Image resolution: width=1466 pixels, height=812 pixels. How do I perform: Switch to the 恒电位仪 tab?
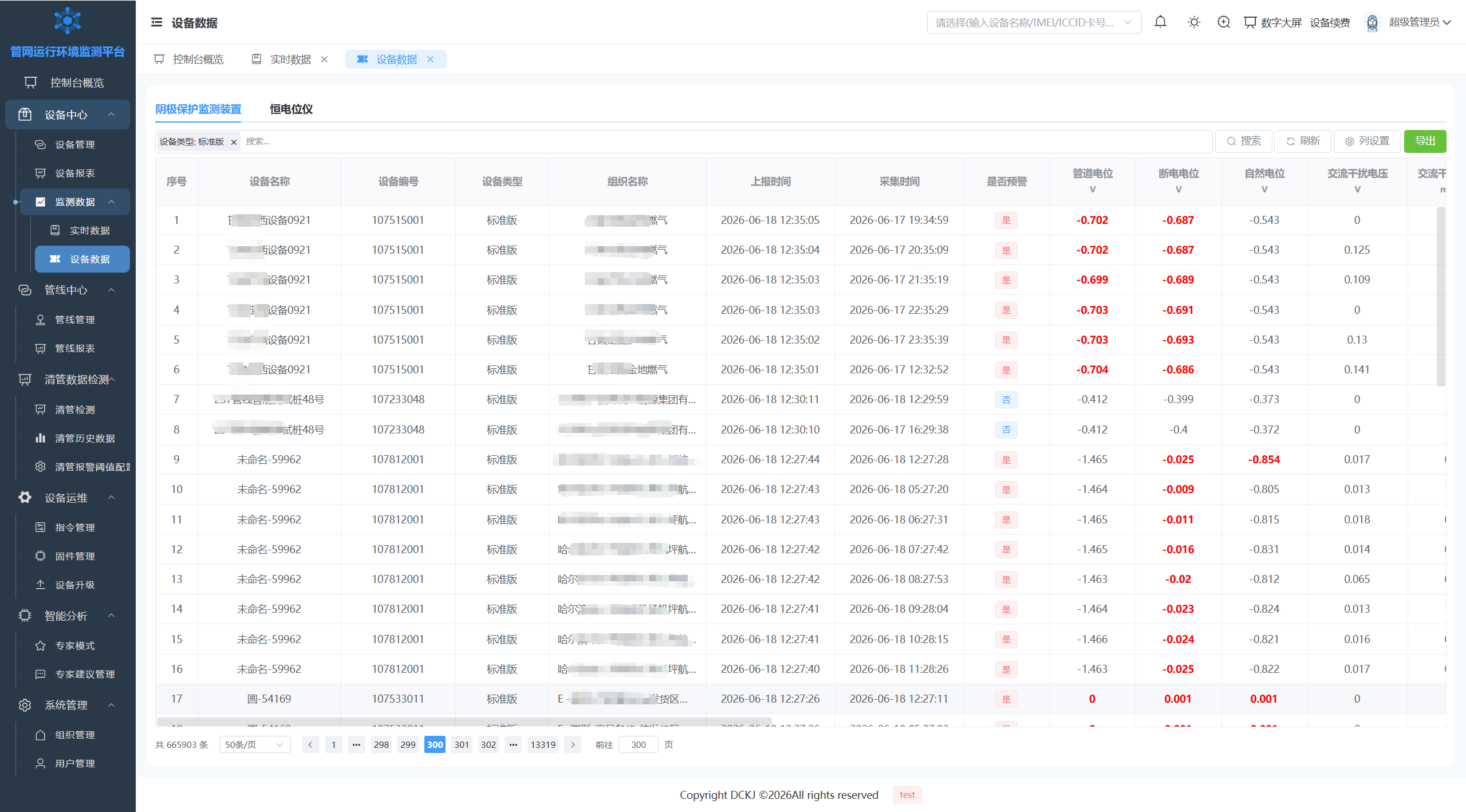pos(291,109)
